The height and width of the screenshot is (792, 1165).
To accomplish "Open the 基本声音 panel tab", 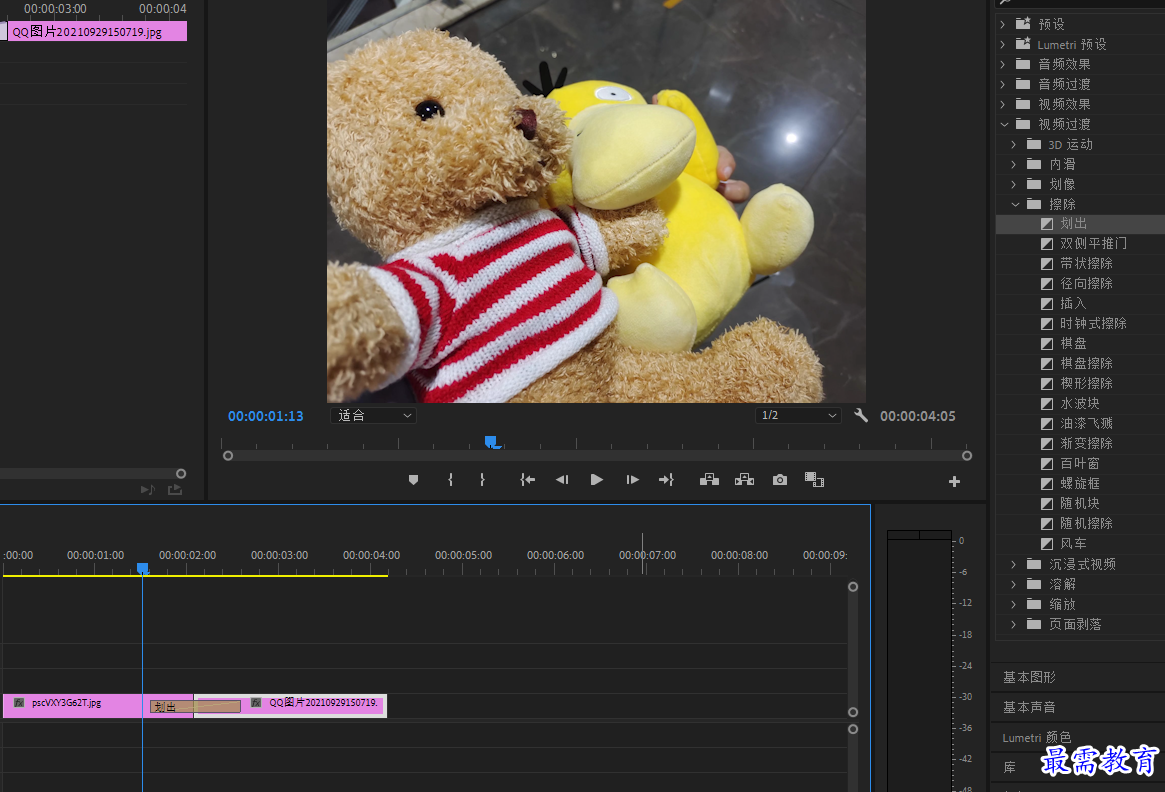I will point(1029,707).
